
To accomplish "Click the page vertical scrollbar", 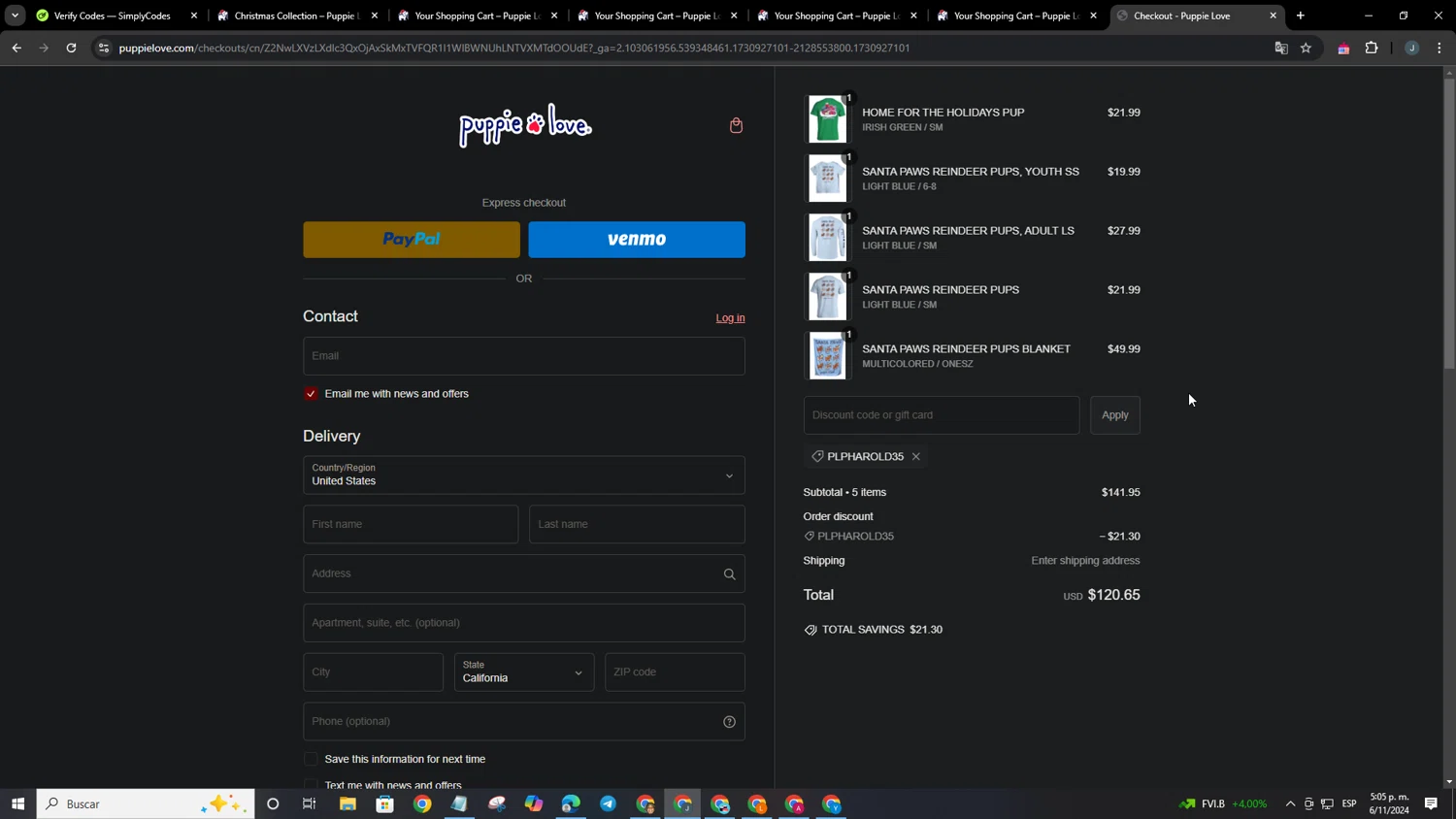I will coord(1449,223).
